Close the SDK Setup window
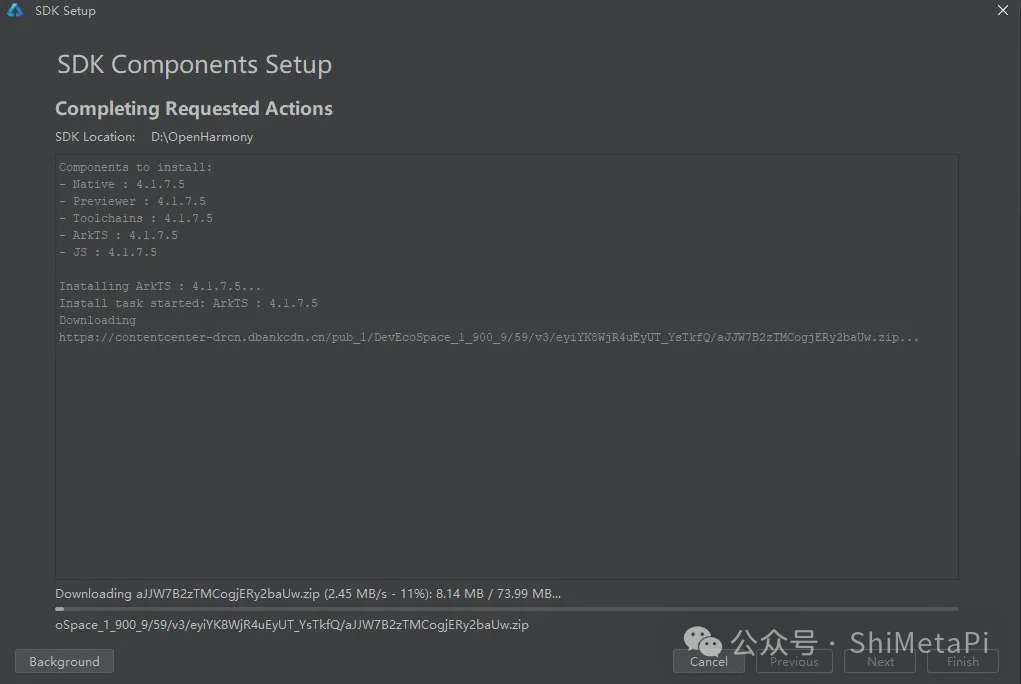Image resolution: width=1021 pixels, height=684 pixels. 1003,10
